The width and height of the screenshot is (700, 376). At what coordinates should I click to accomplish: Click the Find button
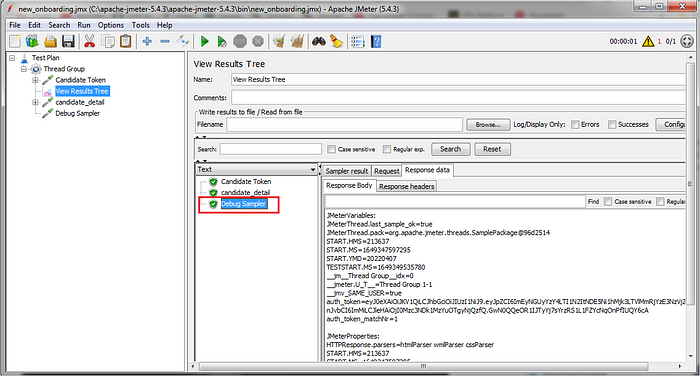pos(593,202)
